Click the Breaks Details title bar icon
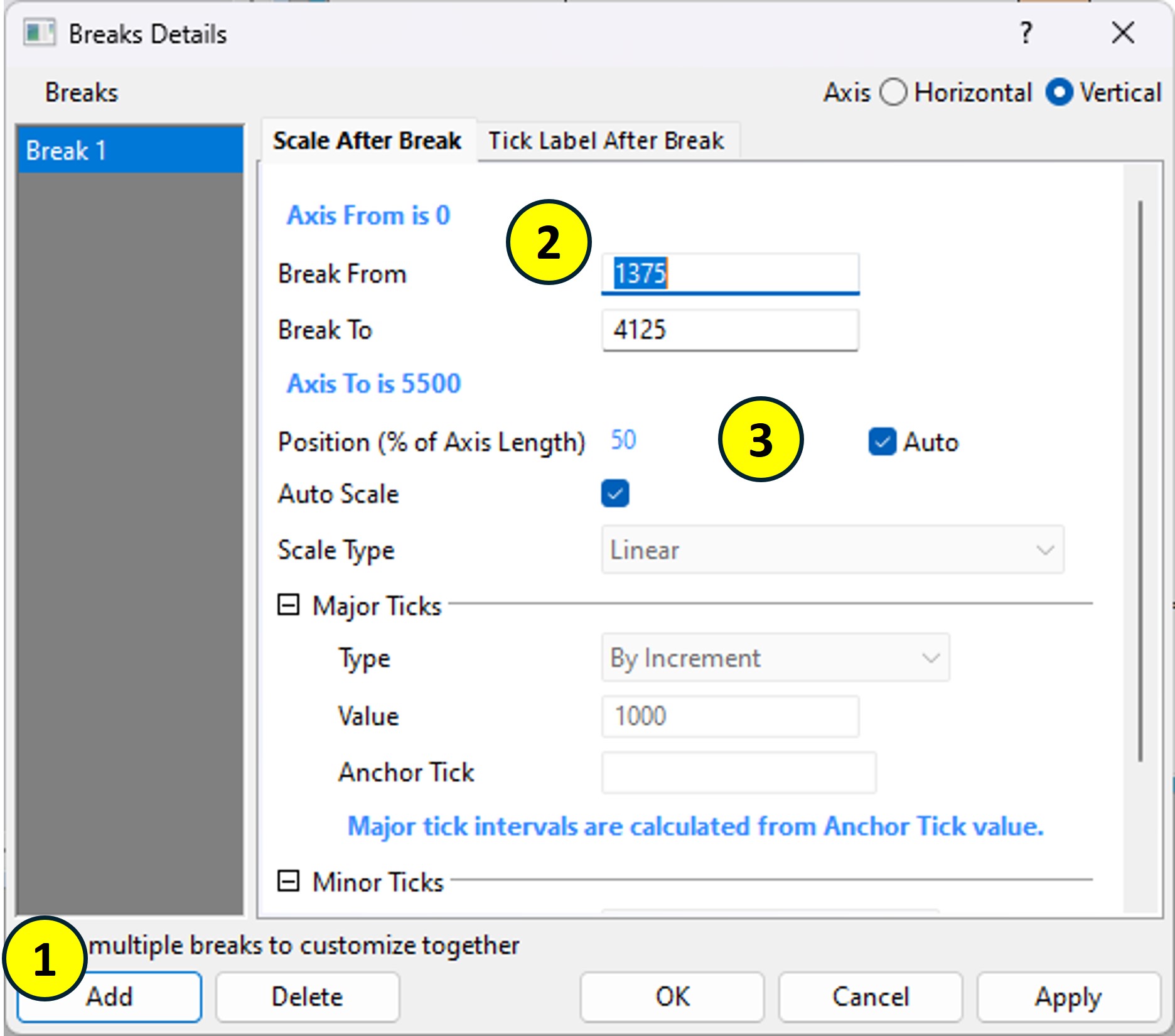The width and height of the screenshot is (1175, 1036). [39, 33]
